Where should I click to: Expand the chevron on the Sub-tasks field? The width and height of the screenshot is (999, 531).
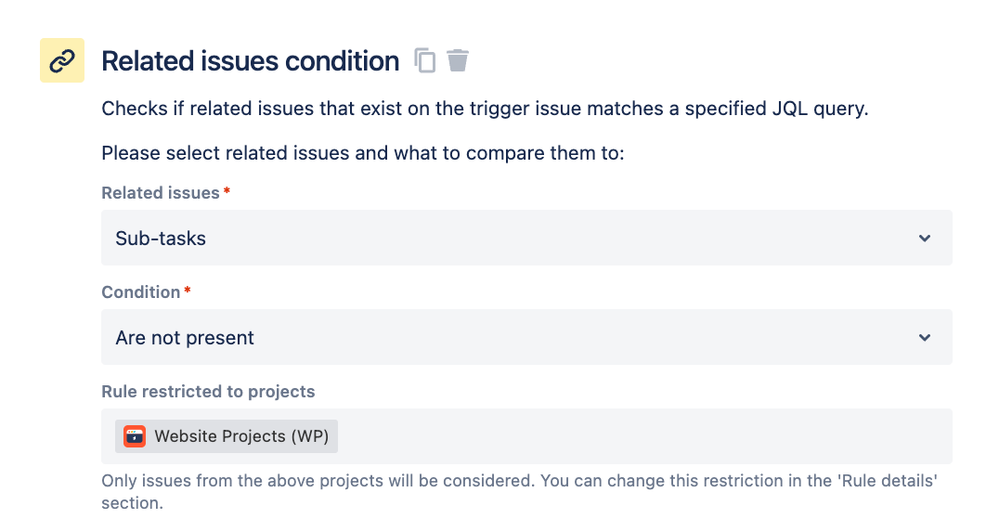(925, 238)
